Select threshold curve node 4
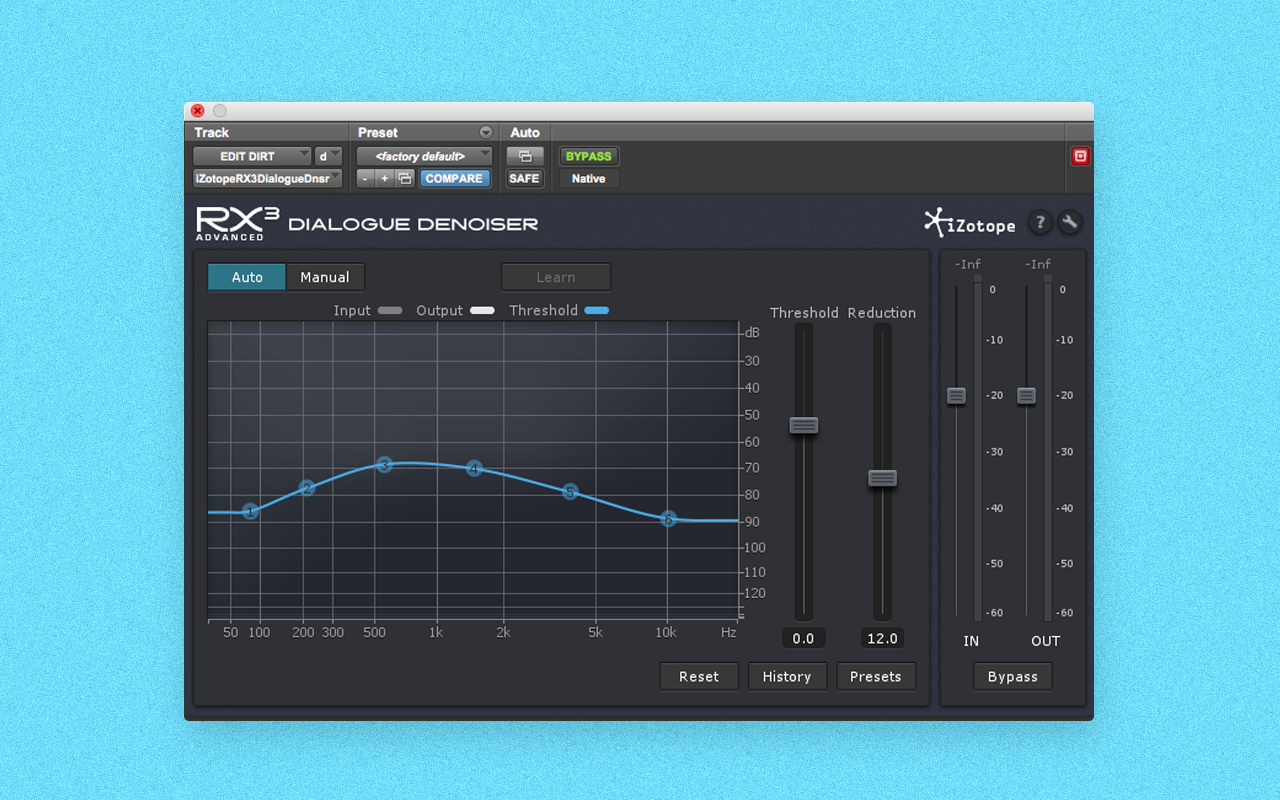1280x800 pixels. [474, 468]
